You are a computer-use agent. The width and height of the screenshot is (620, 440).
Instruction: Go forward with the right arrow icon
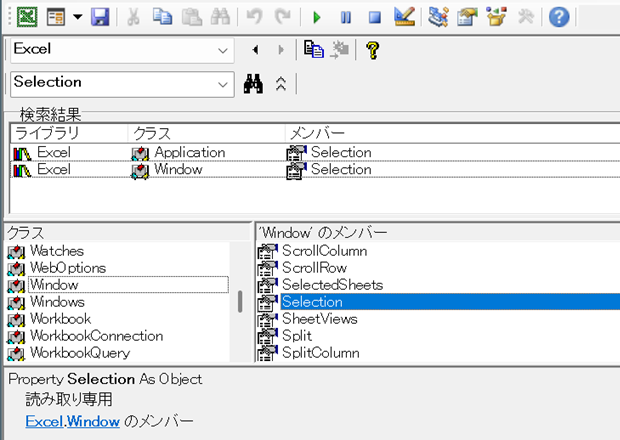click(281, 50)
